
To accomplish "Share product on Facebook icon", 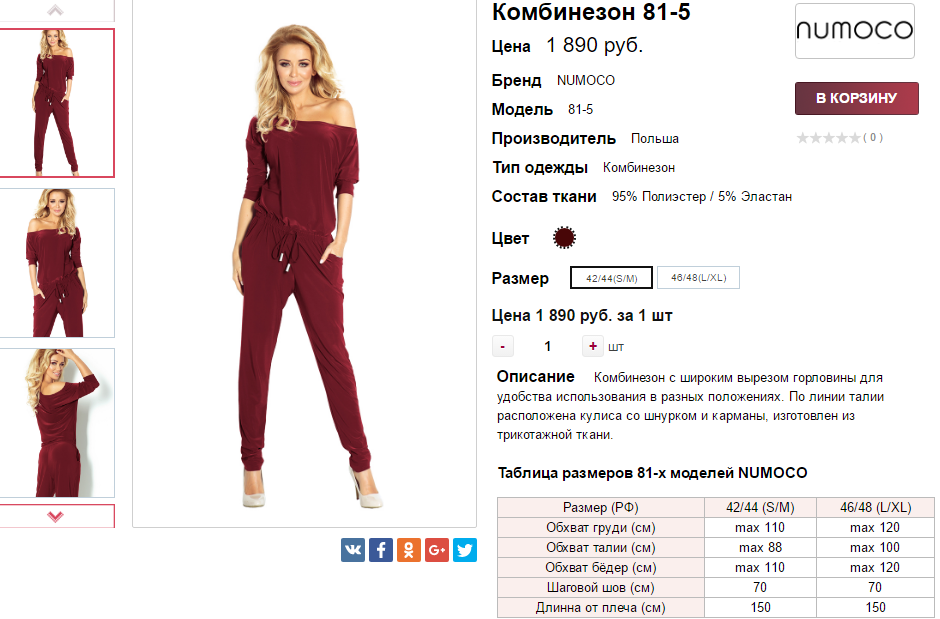I will point(381,549).
